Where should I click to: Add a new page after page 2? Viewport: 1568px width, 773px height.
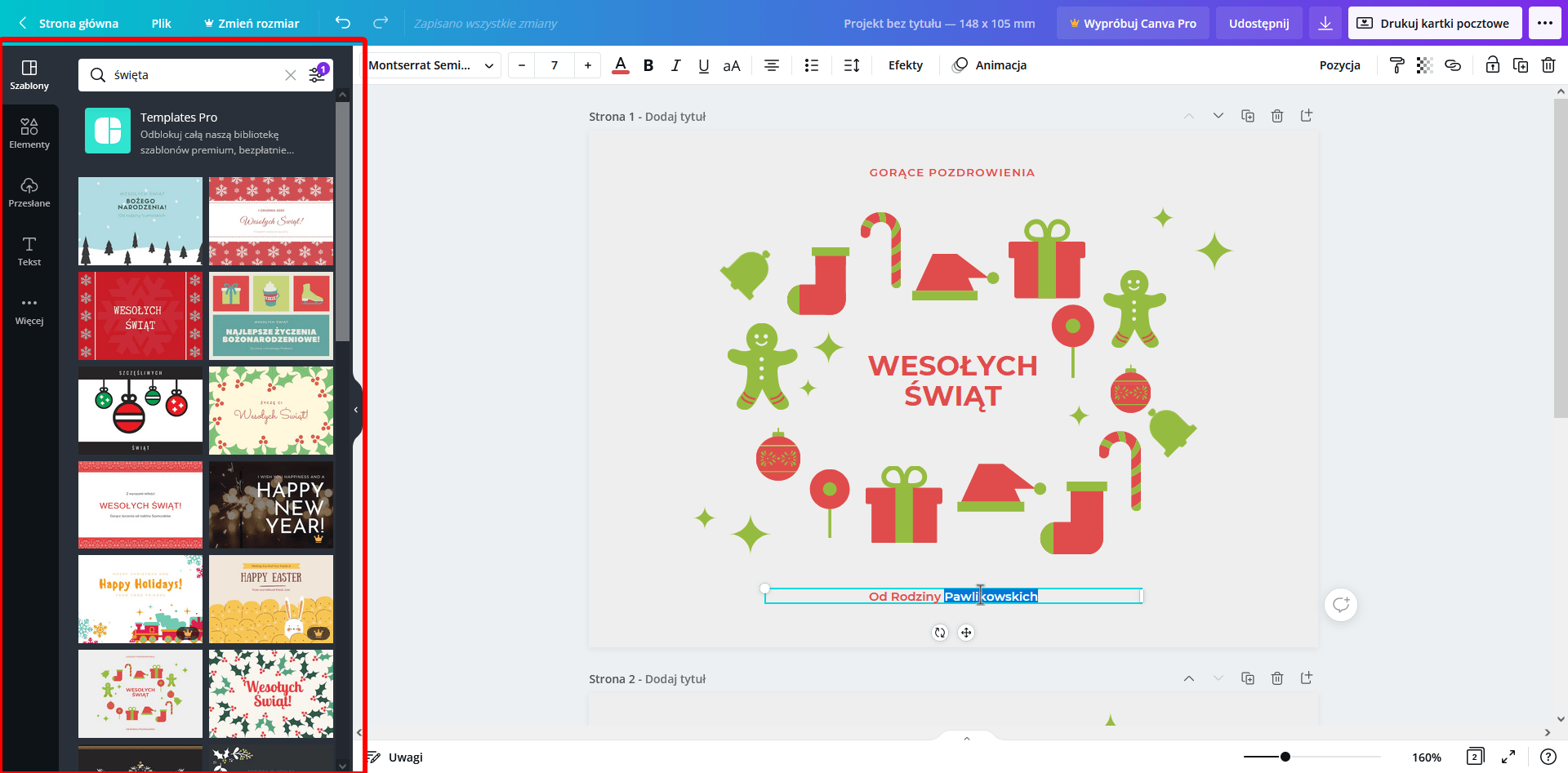pyautogui.click(x=1307, y=678)
